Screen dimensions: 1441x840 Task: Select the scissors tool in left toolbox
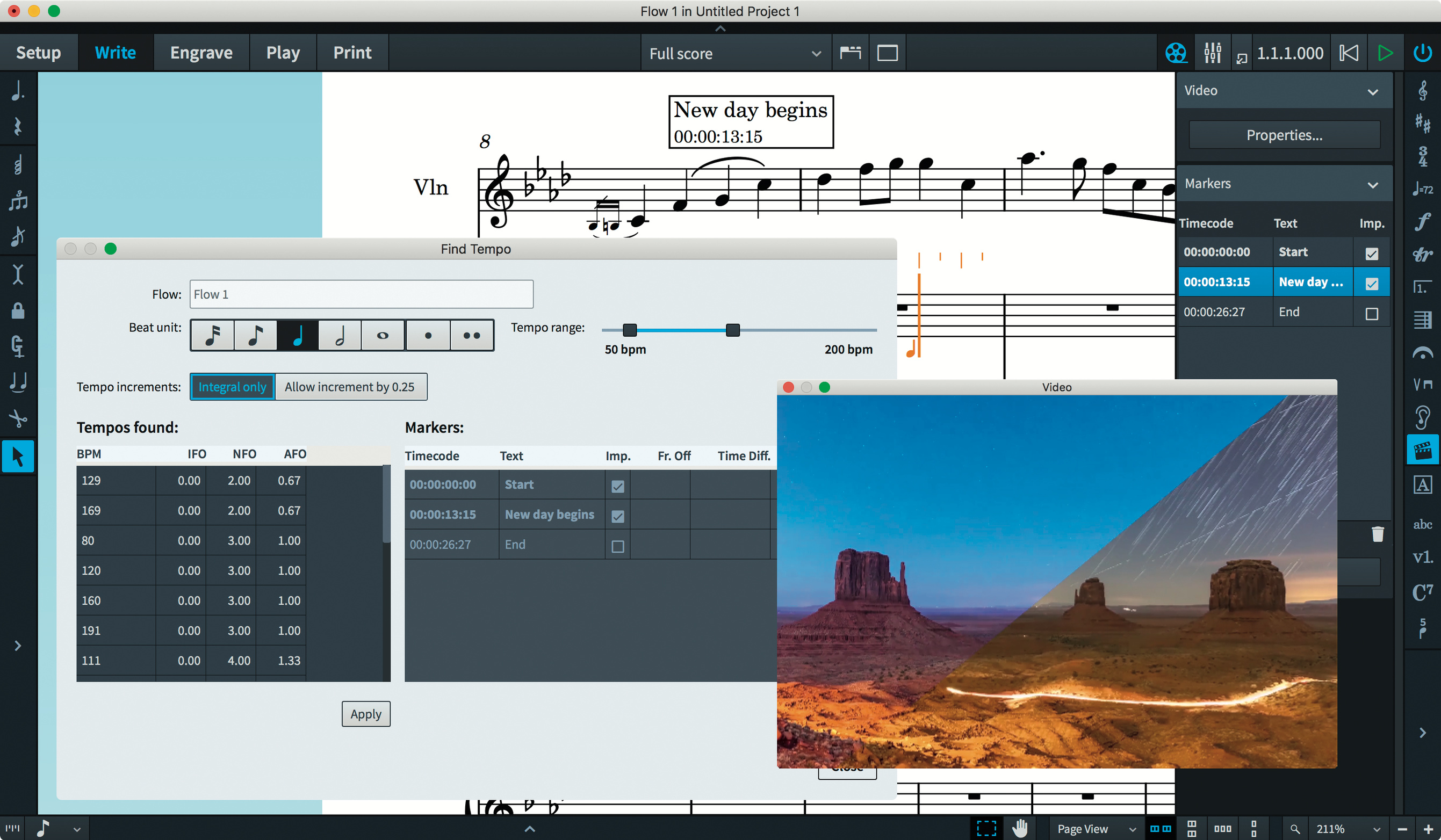click(18, 419)
